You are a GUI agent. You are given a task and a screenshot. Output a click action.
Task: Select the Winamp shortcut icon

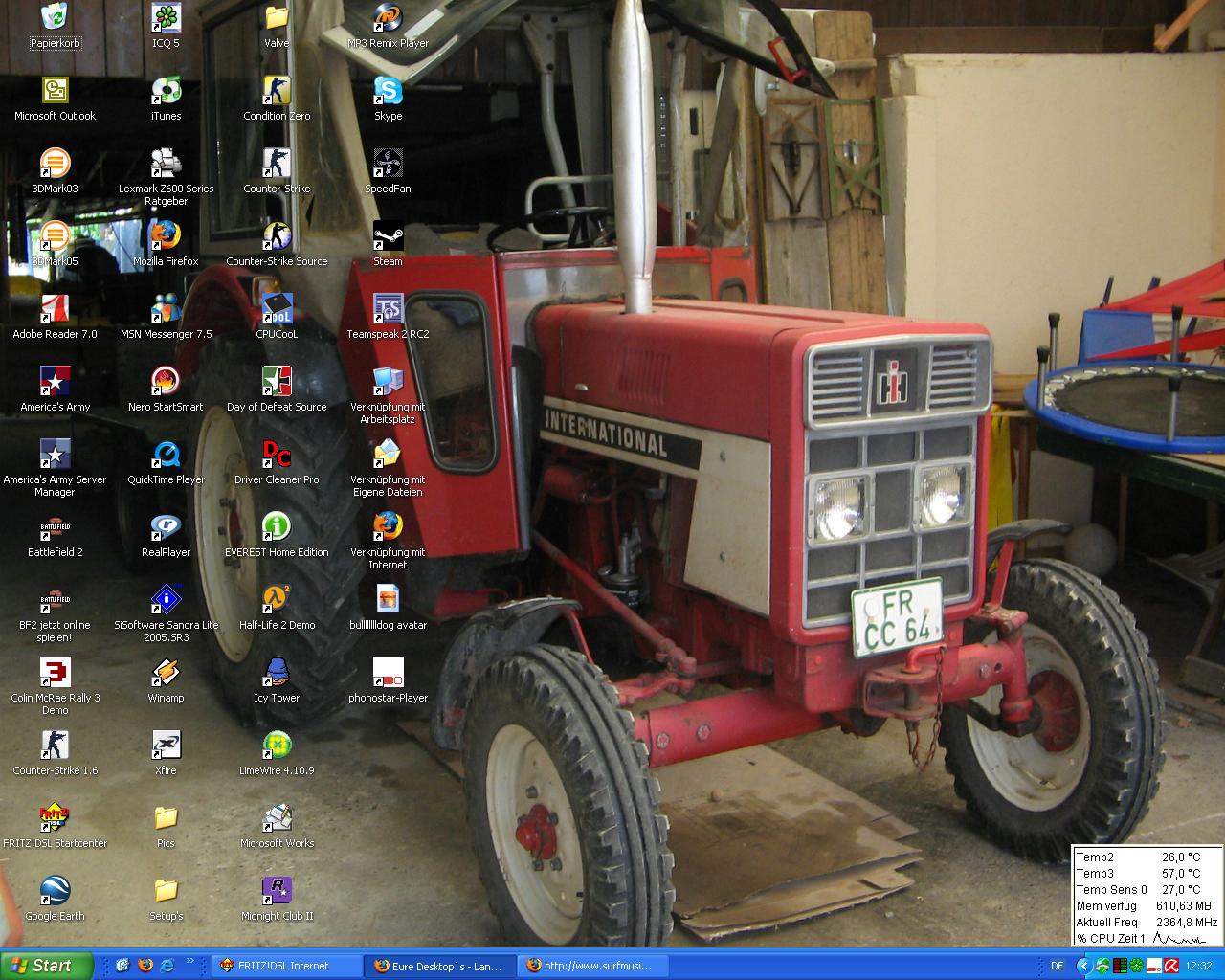pos(166,673)
